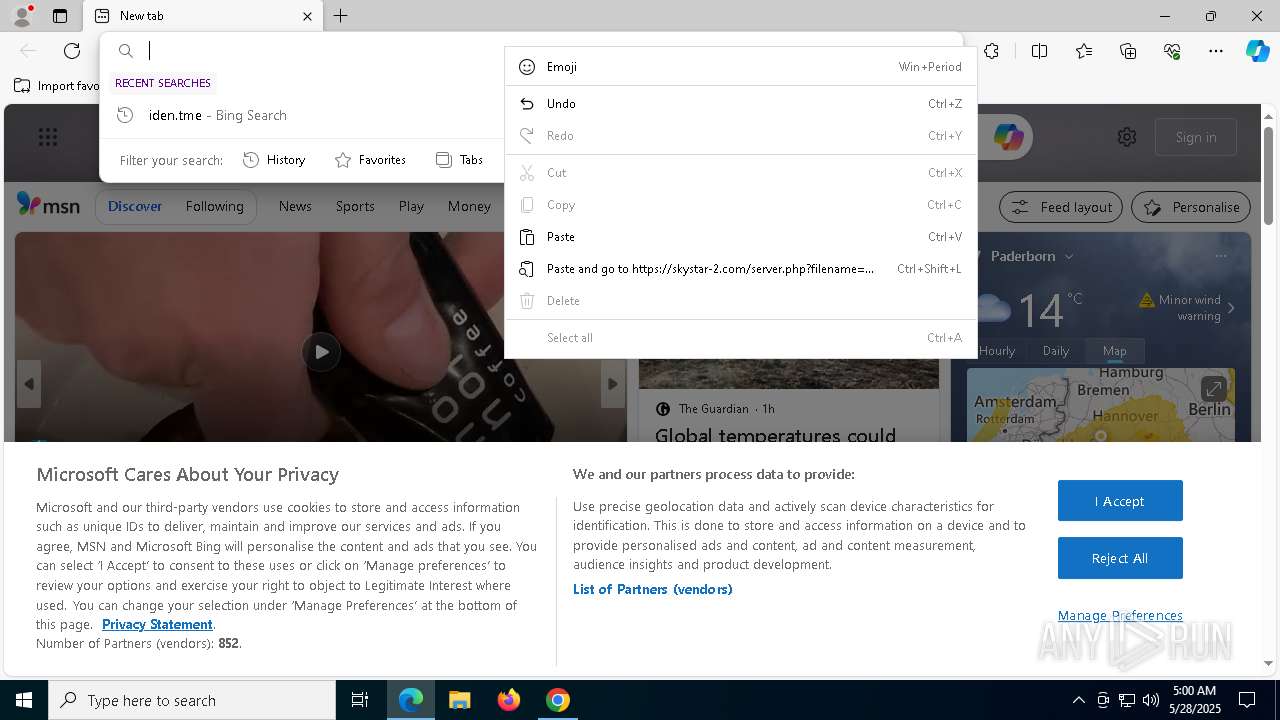The width and height of the screenshot is (1280, 720).
Task: Filter the search by History
Action: (275, 160)
